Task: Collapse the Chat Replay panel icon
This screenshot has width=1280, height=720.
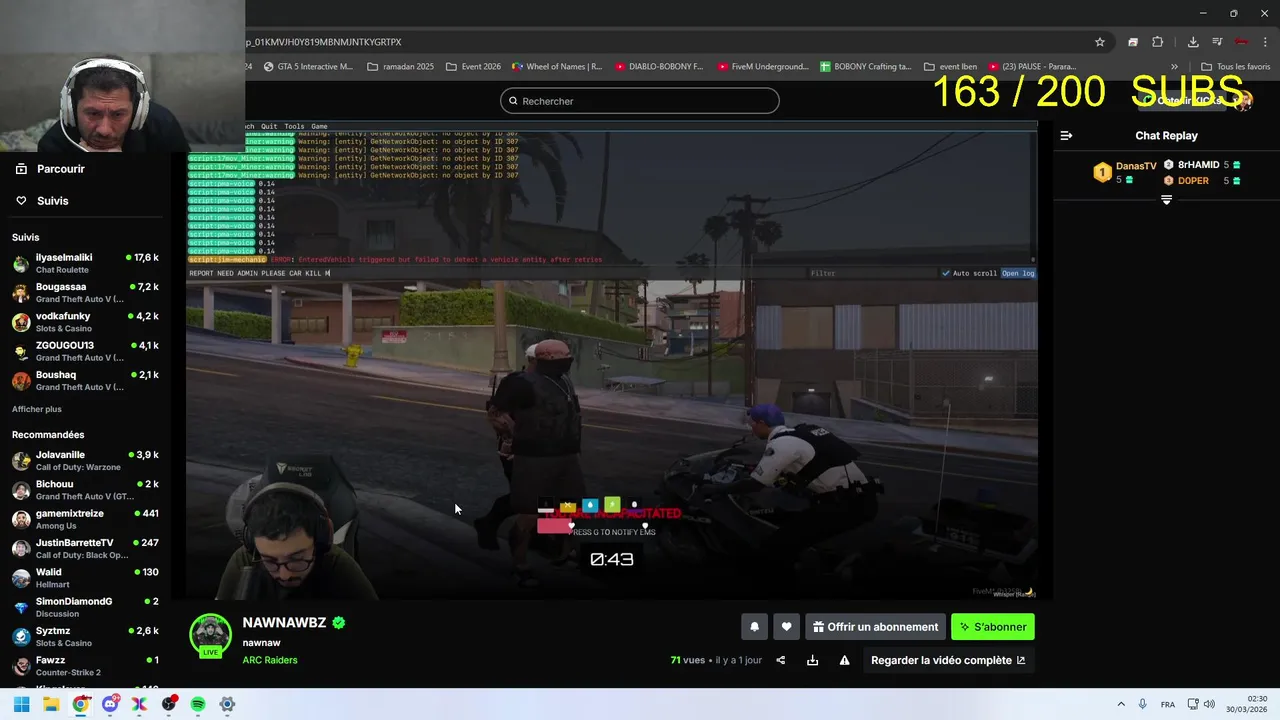Action: click(x=1066, y=135)
